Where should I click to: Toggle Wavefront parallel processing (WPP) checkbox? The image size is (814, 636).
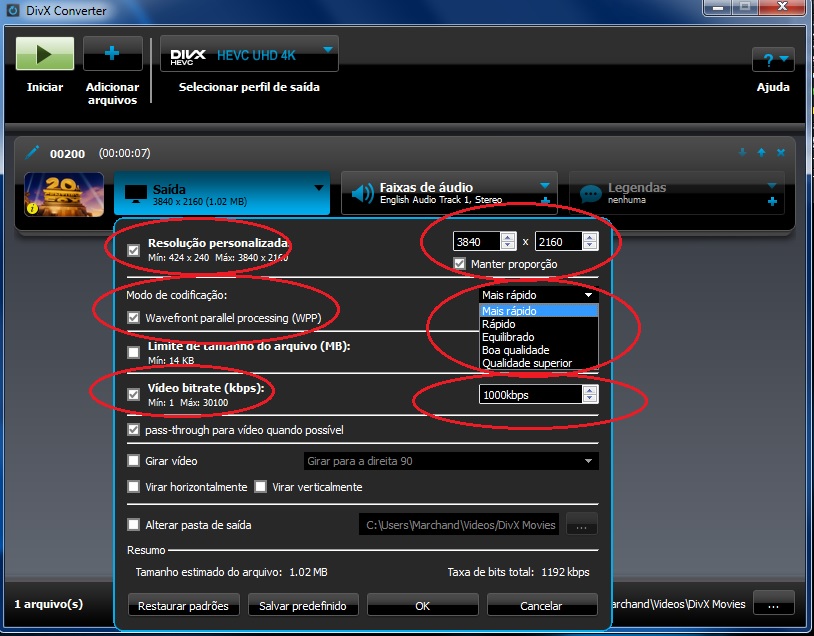[x=133, y=318]
